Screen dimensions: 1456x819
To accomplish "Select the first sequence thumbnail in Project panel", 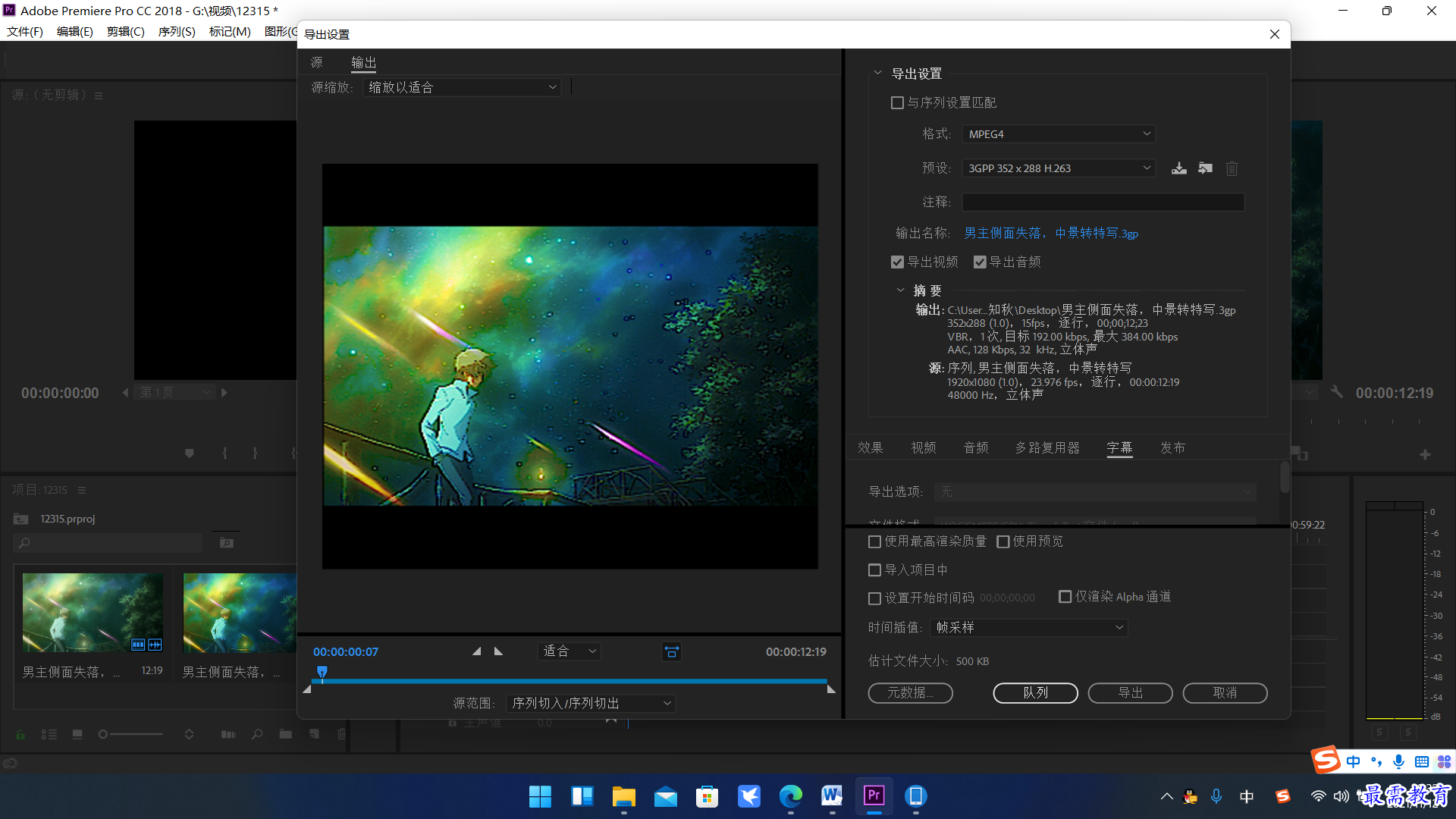I will (x=93, y=612).
